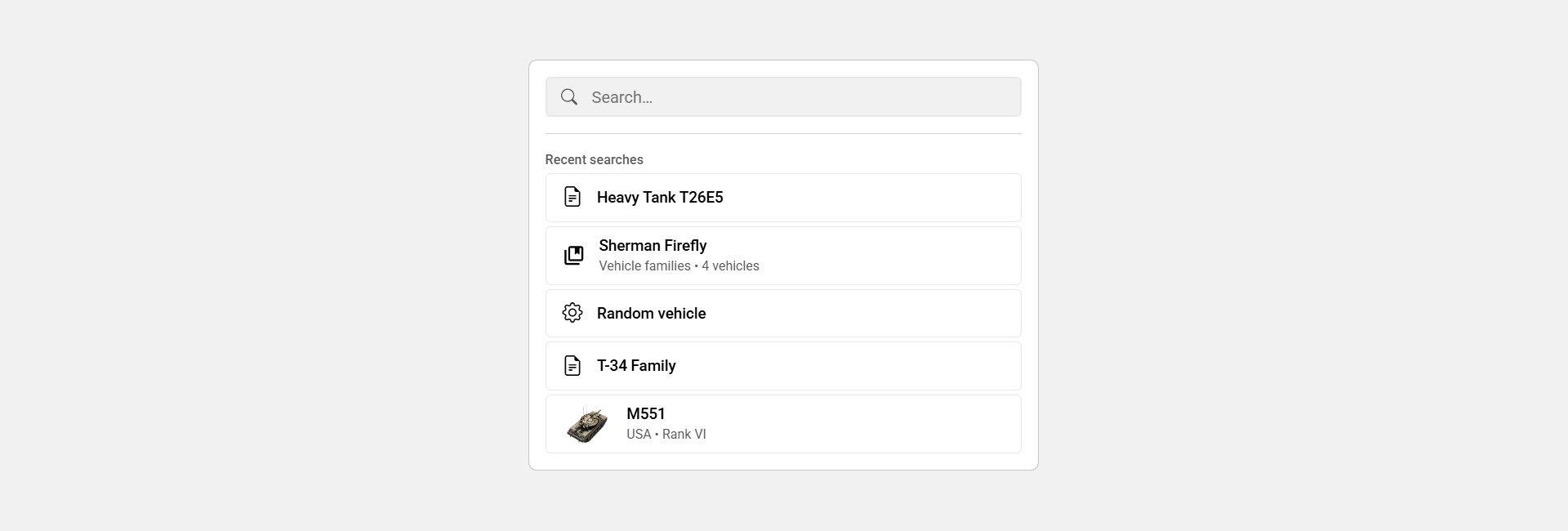Click the "Recent searches" heading
This screenshot has width=1568, height=531.
tap(594, 159)
